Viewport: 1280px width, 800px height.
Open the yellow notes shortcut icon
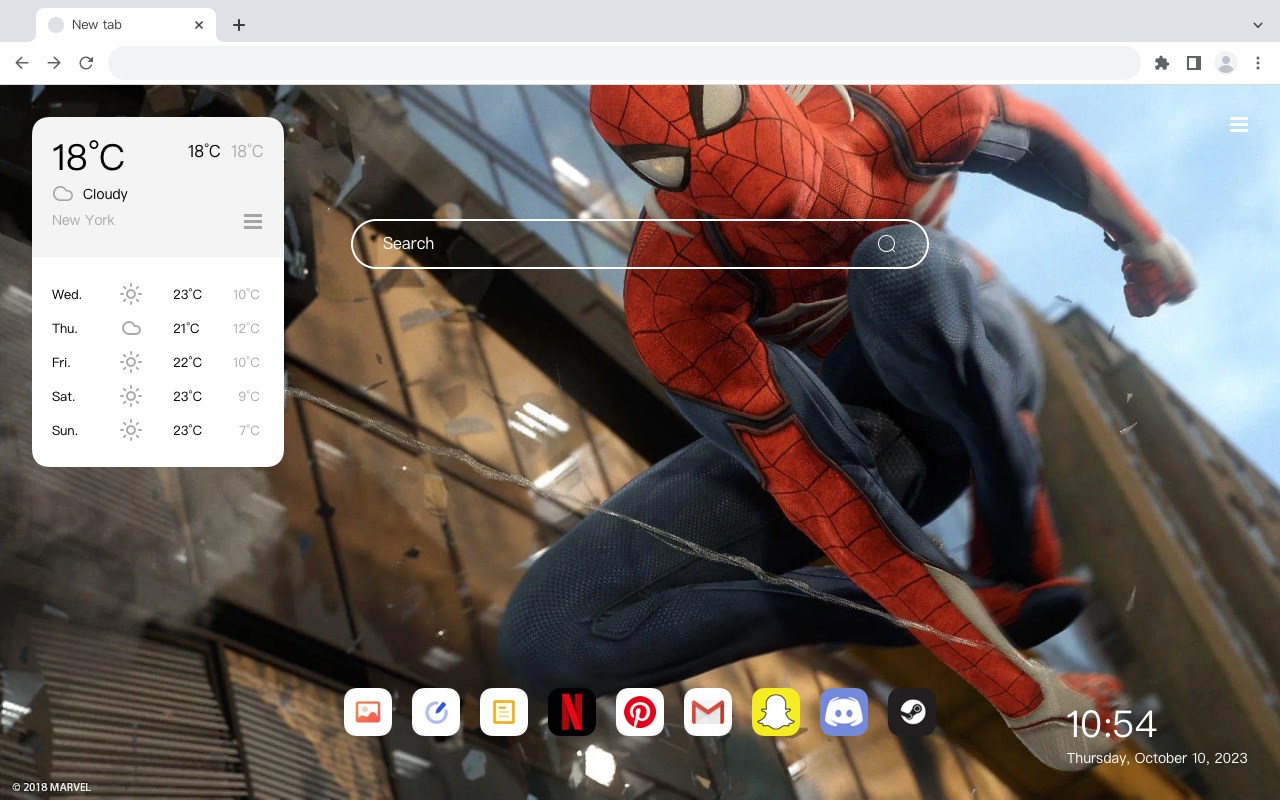pos(504,712)
